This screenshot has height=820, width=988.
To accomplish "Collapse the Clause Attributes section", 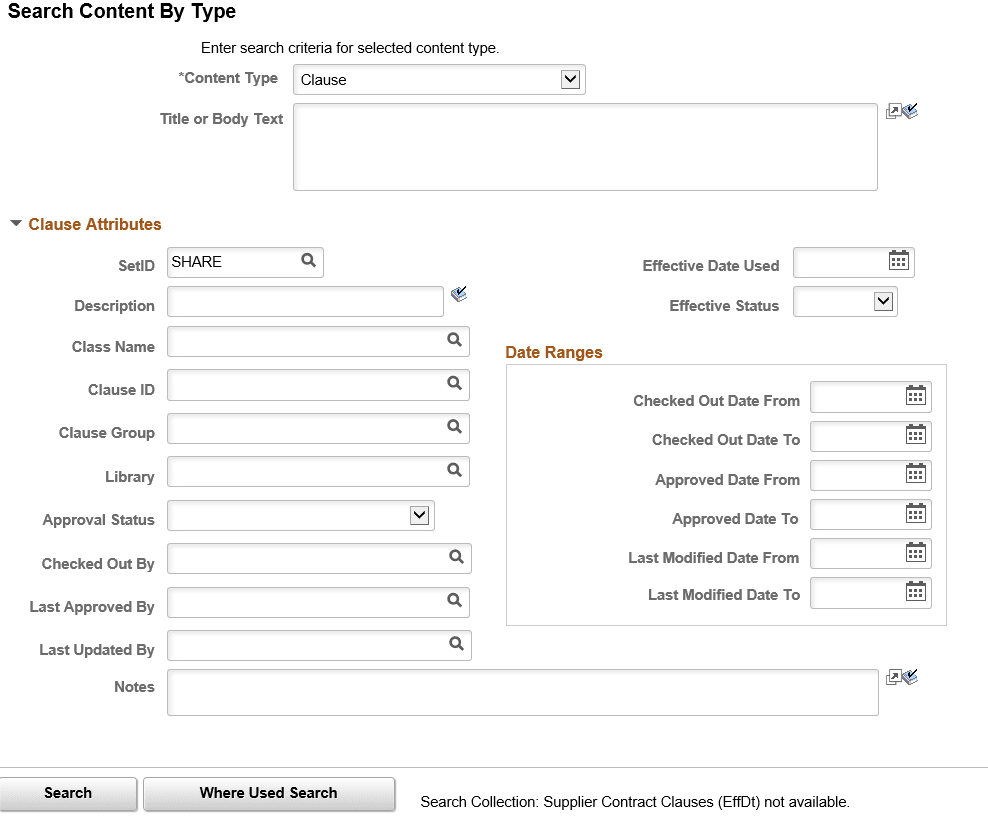I will tap(15, 224).
